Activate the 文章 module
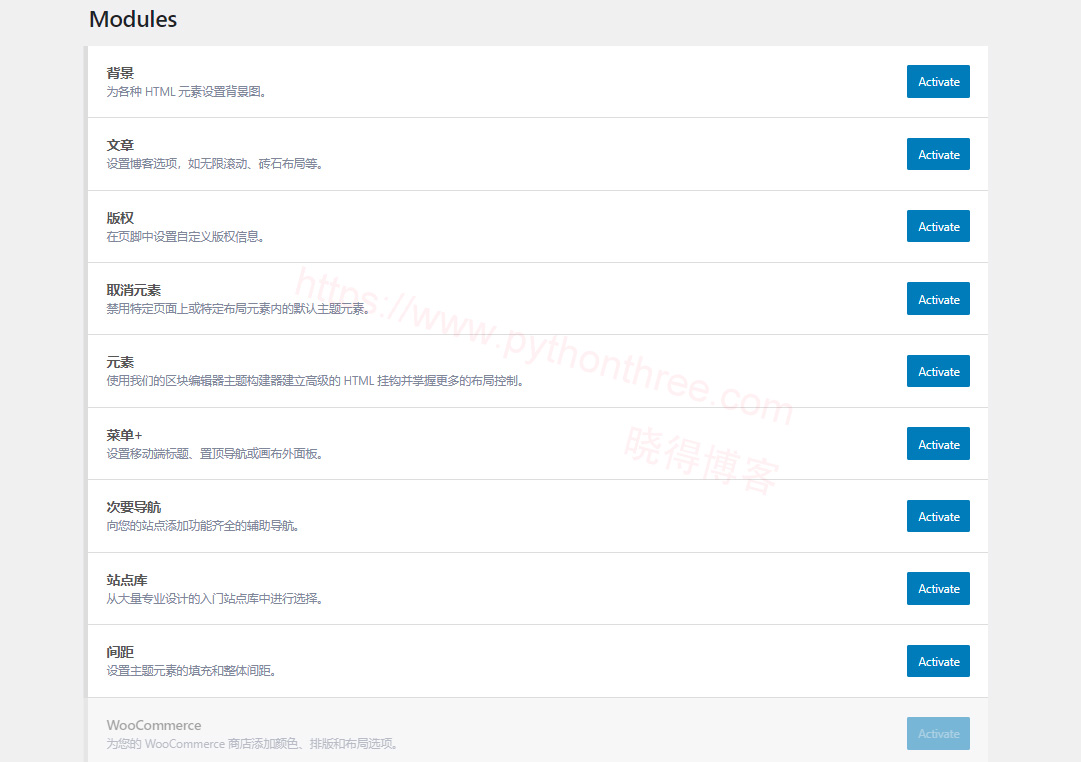The width and height of the screenshot is (1081, 762). 938,154
